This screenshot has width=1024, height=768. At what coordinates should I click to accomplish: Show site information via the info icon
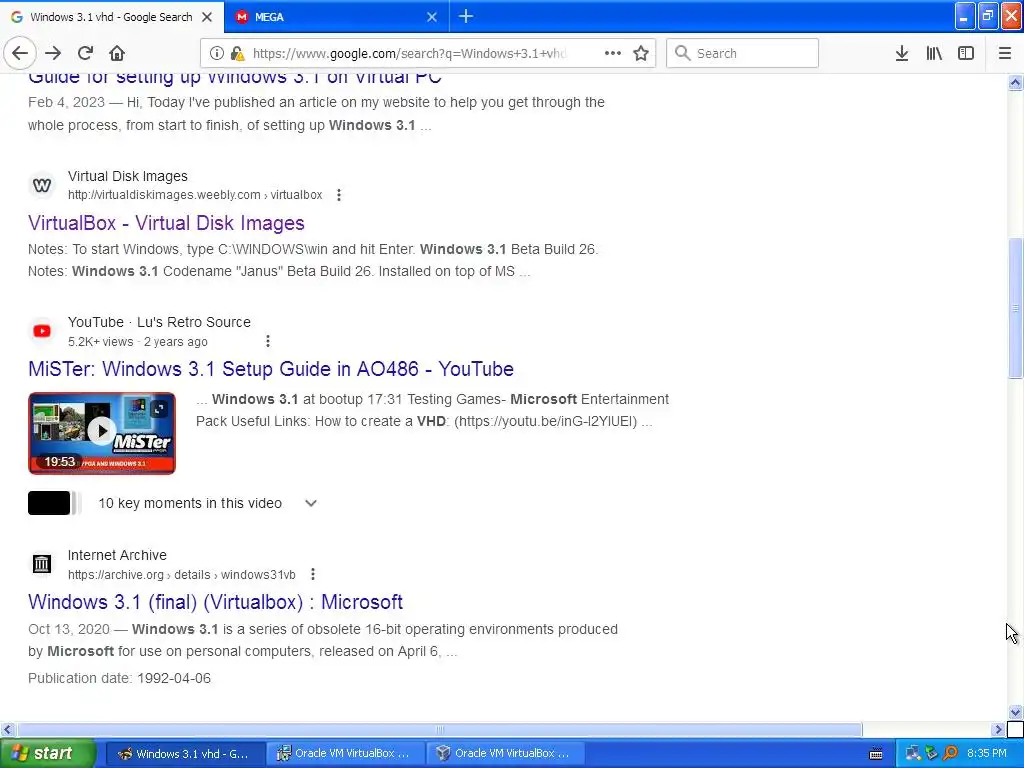(x=217, y=54)
